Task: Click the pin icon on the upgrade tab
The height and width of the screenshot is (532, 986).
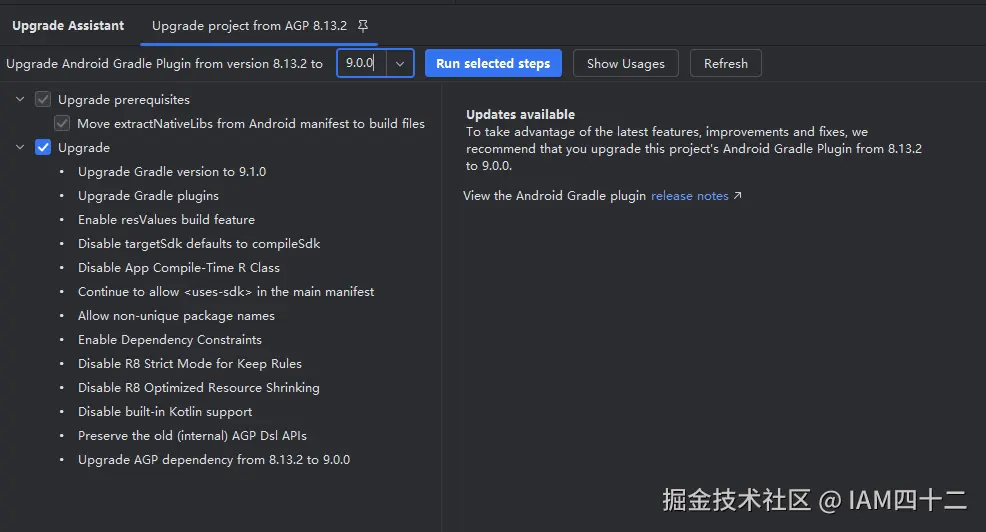Action: point(363,26)
